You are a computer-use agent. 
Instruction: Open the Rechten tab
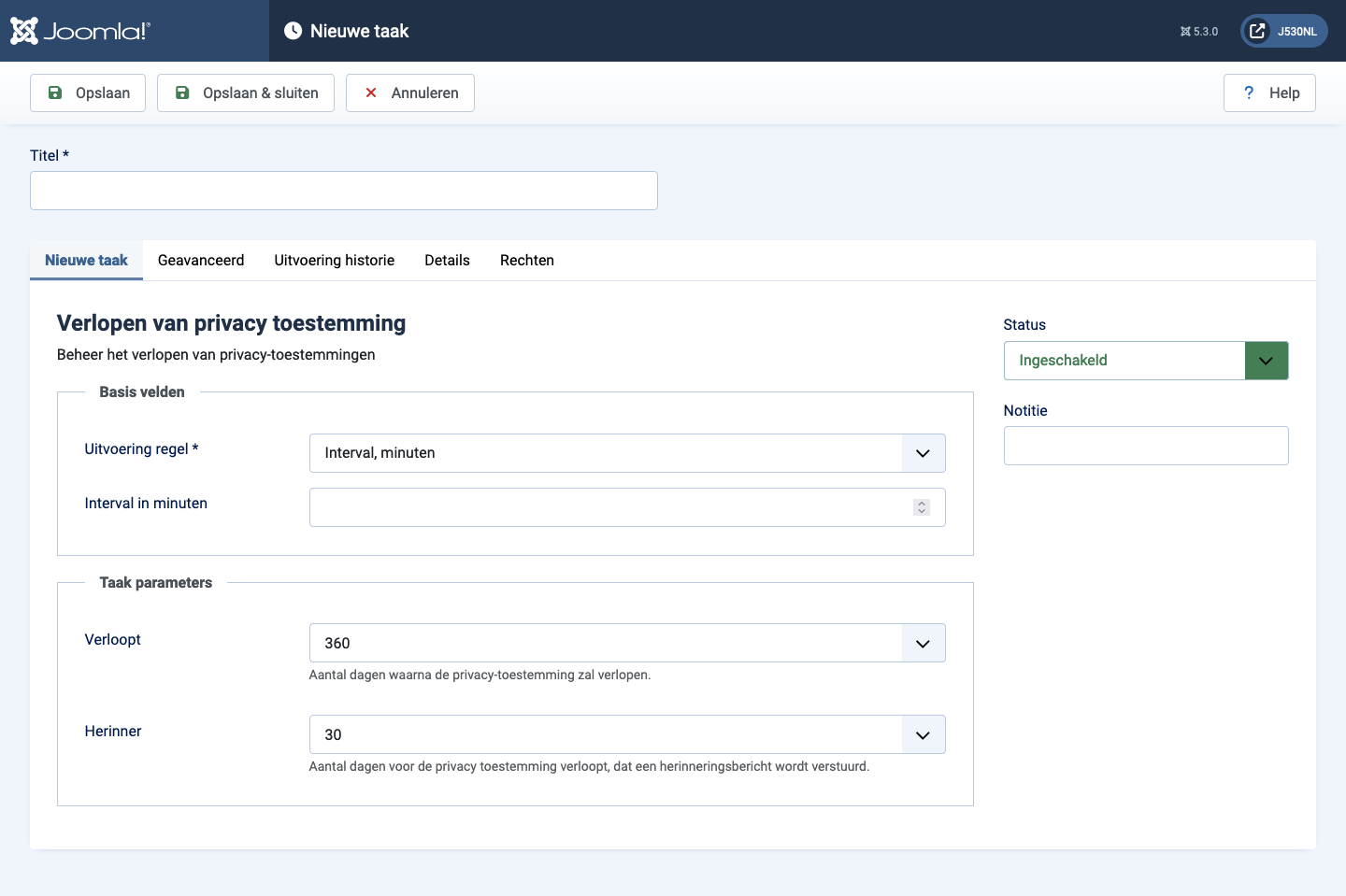pyautogui.click(x=527, y=260)
